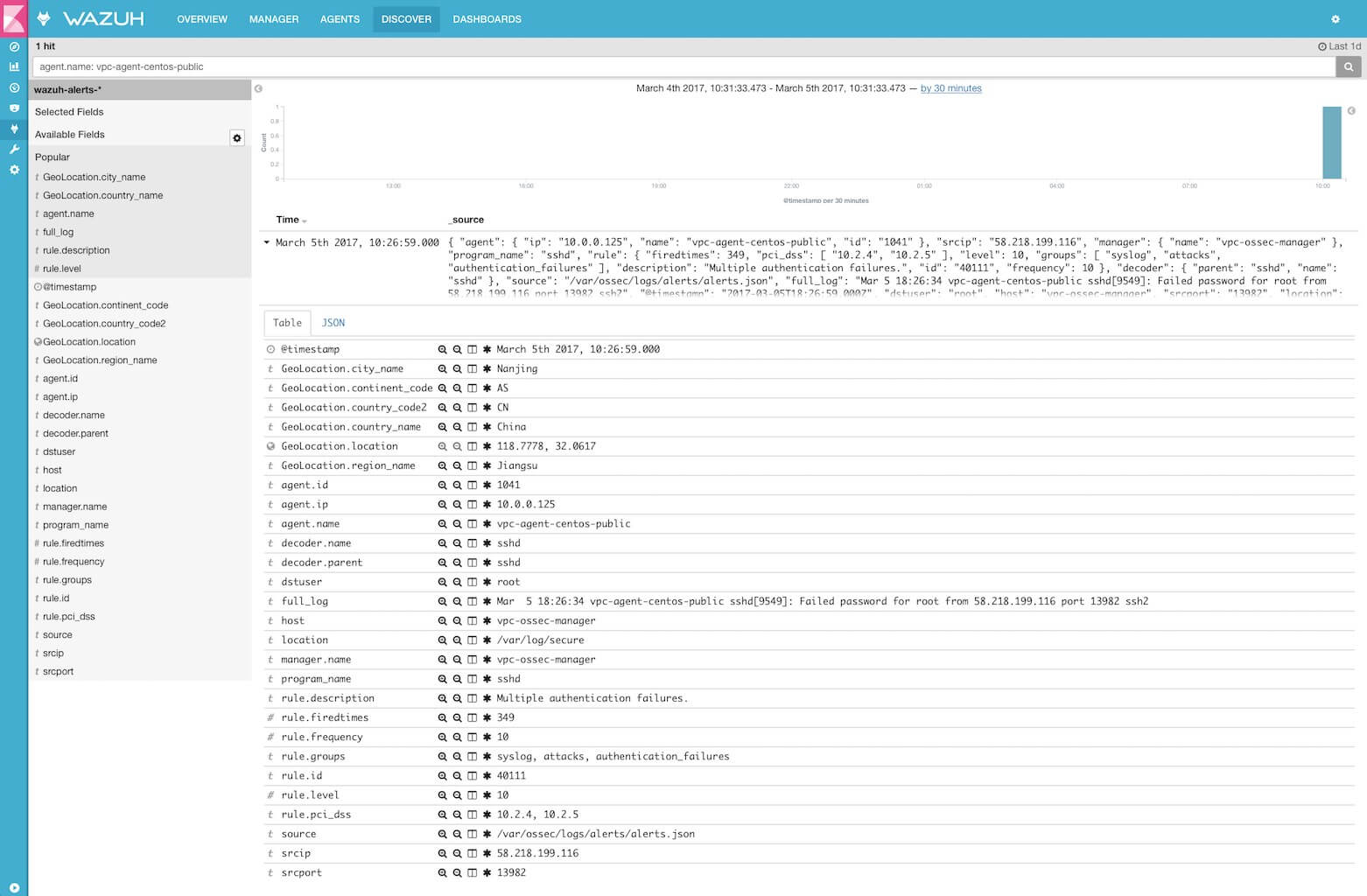Toggle column for rule.firedtimes in table
The image size is (1367, 896).
472,717
